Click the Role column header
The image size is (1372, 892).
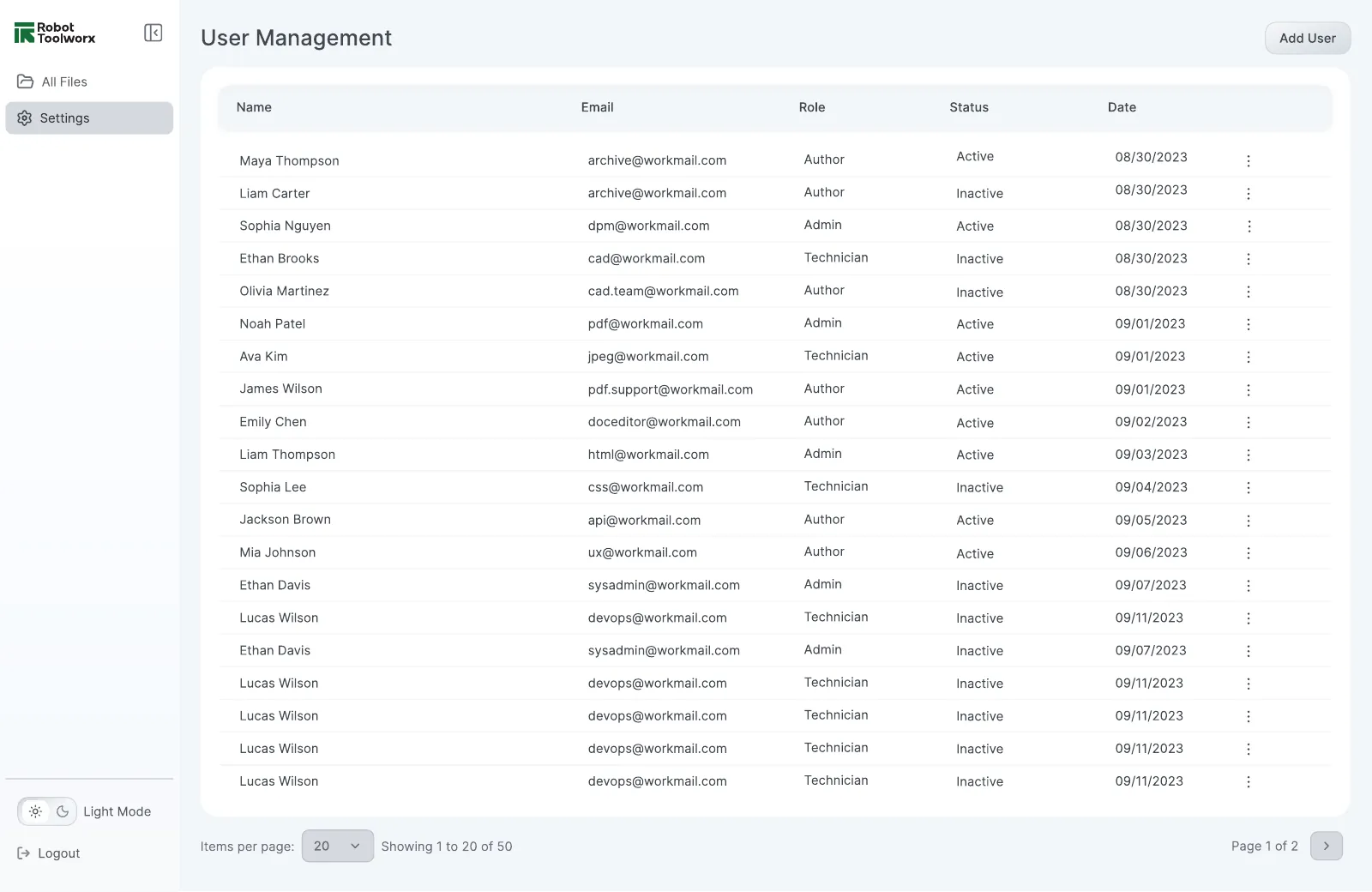pyautogui.click(x=812, y=107)
